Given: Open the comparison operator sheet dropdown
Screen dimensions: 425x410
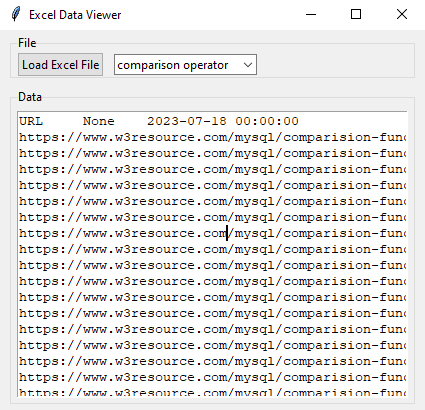Looking at the screenshot, I should 185,65.
